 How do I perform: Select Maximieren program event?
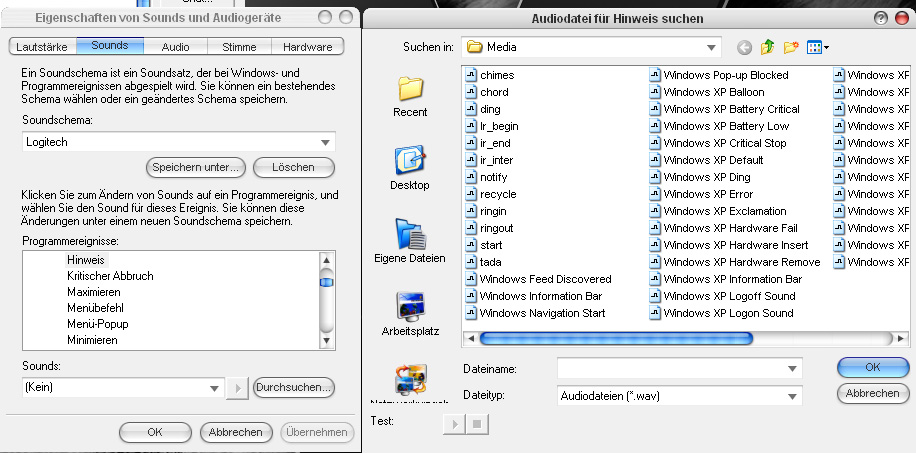point(94,292)
